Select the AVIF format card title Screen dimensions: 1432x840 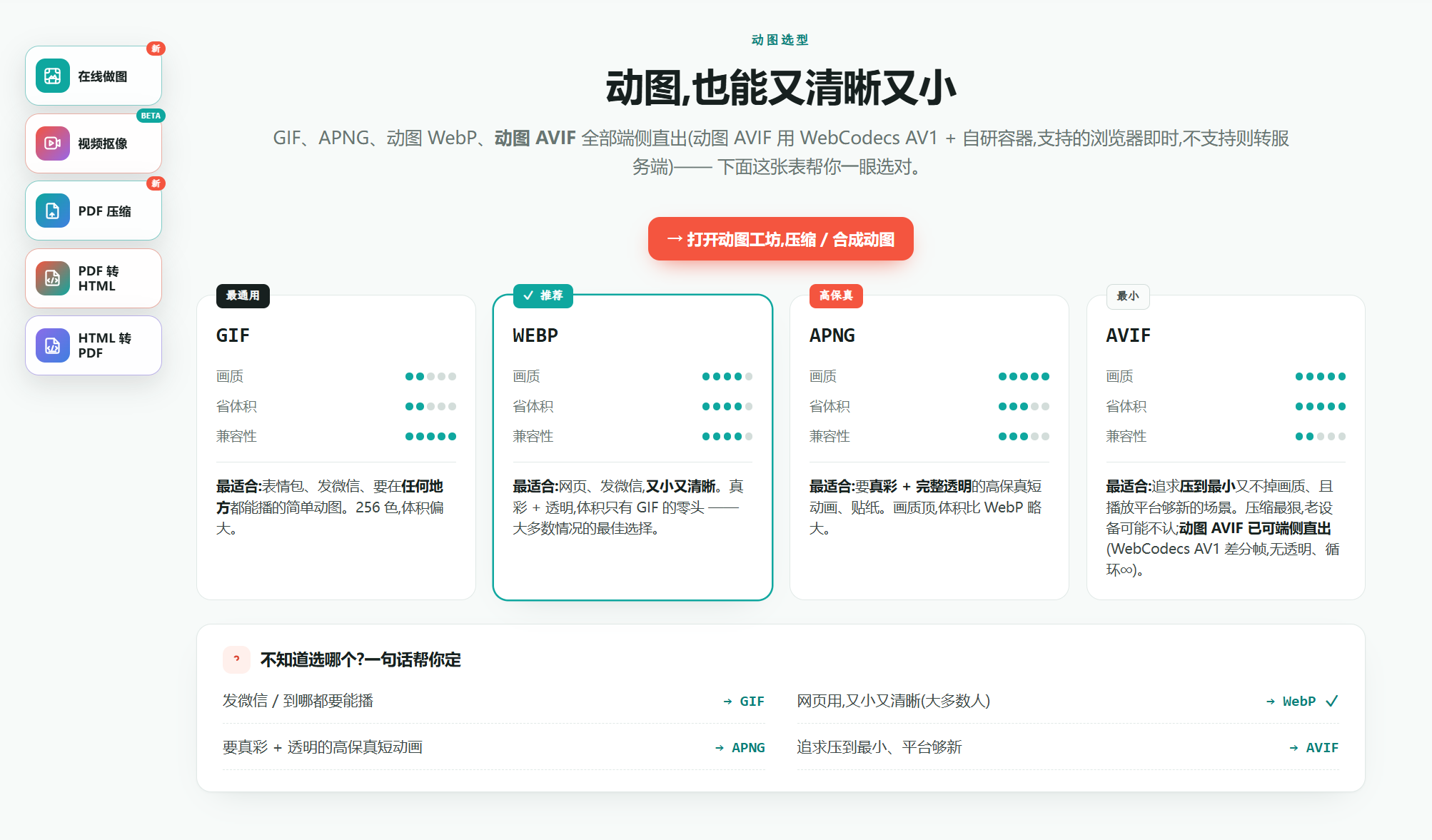pyautogui.click(x=1128, y=335)
